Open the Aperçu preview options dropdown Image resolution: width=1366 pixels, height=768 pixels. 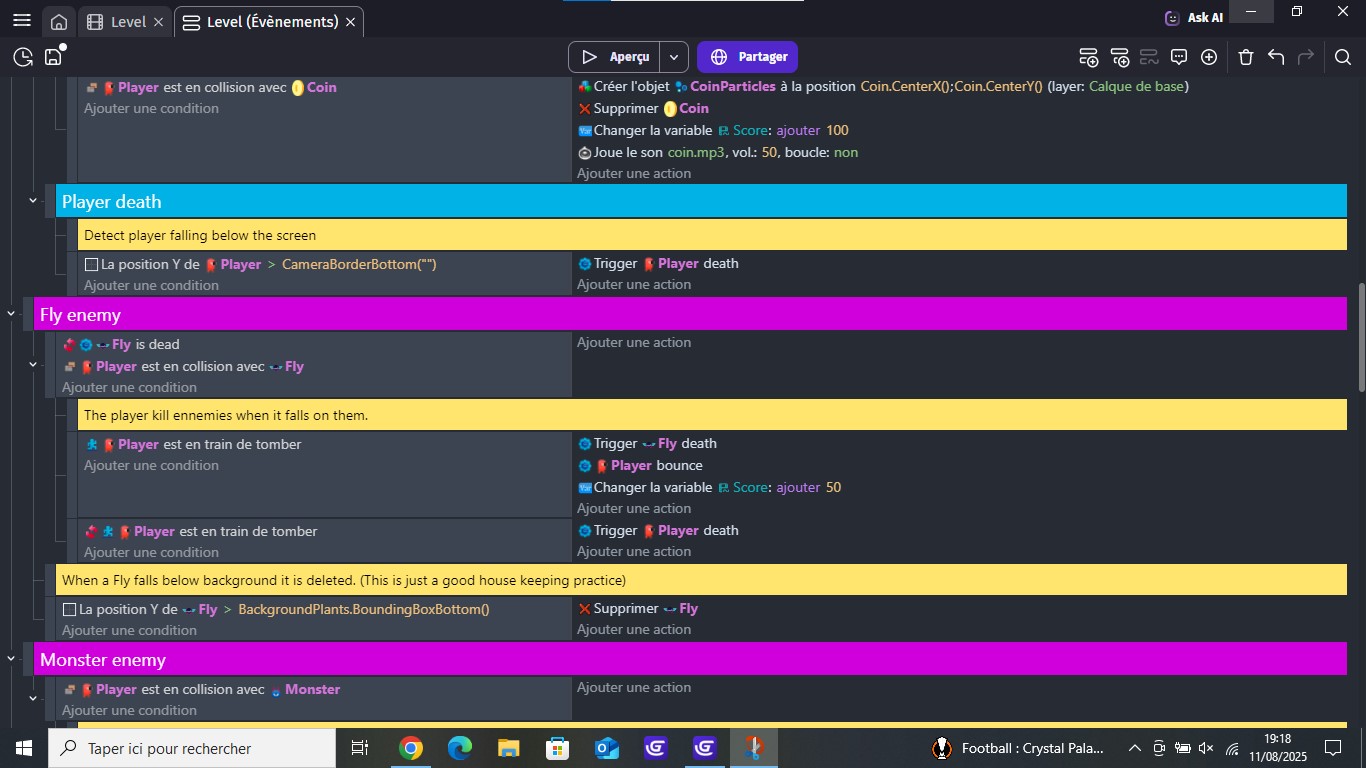[x=675, y=57]
